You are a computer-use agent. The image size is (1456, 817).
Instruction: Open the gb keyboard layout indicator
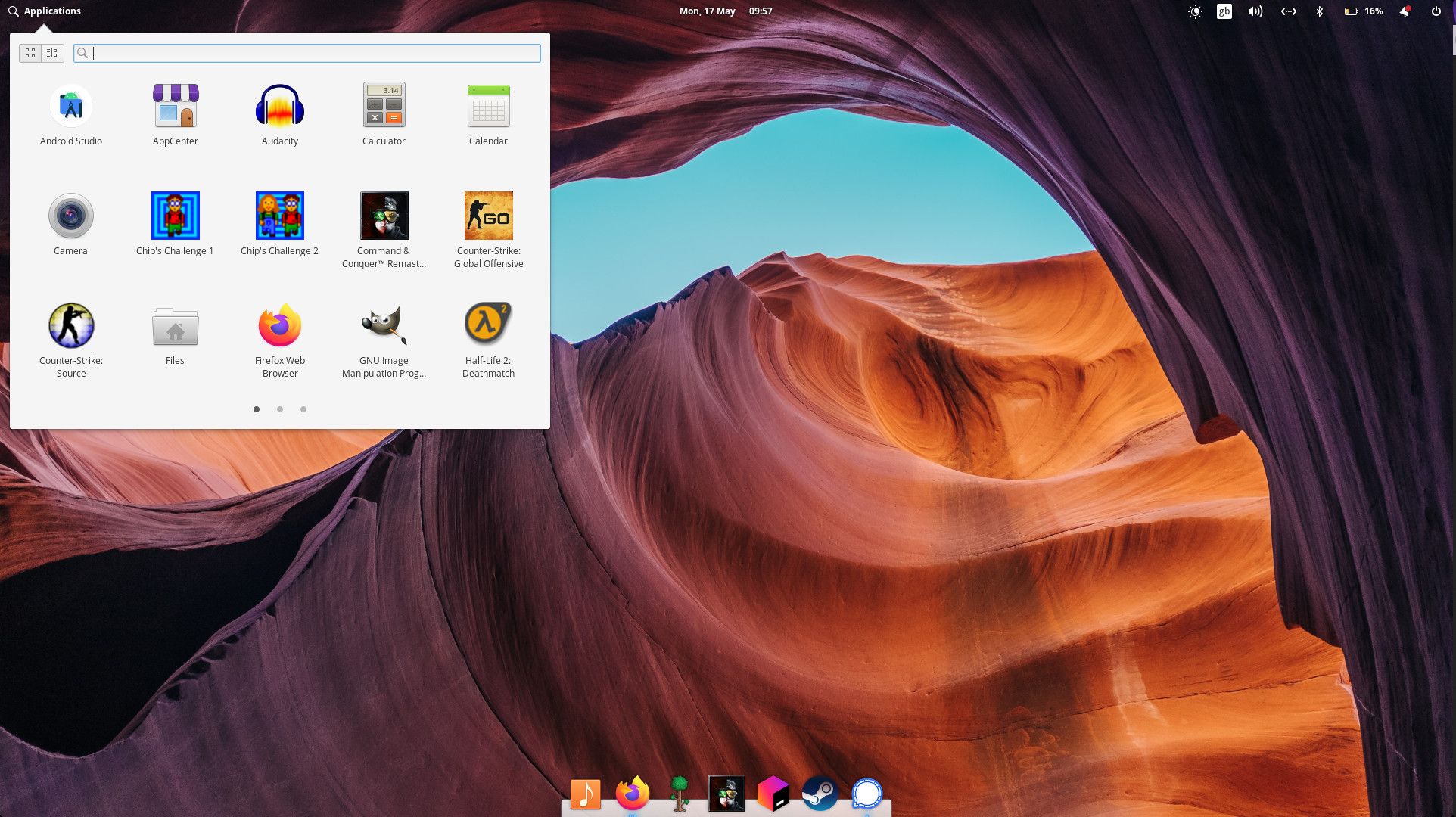click(x=1224, y=11)
